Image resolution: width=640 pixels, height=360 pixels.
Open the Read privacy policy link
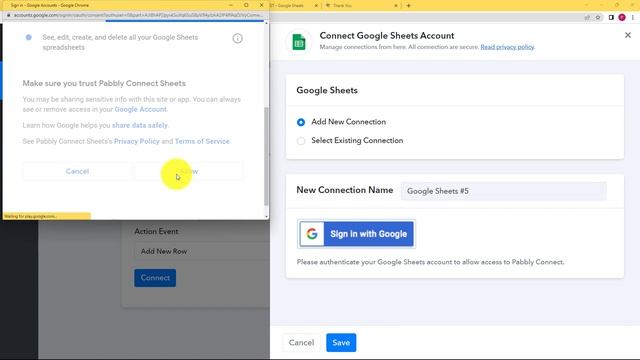click(x=507, y=47)
